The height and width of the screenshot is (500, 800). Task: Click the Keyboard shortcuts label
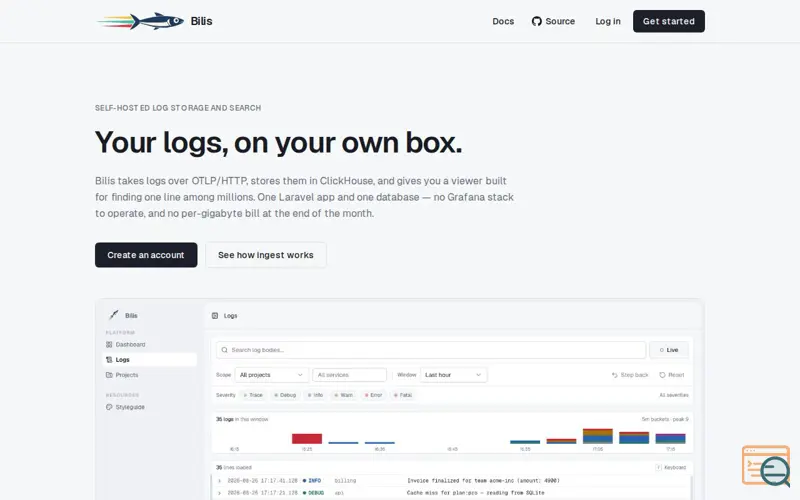coord(675,467)
